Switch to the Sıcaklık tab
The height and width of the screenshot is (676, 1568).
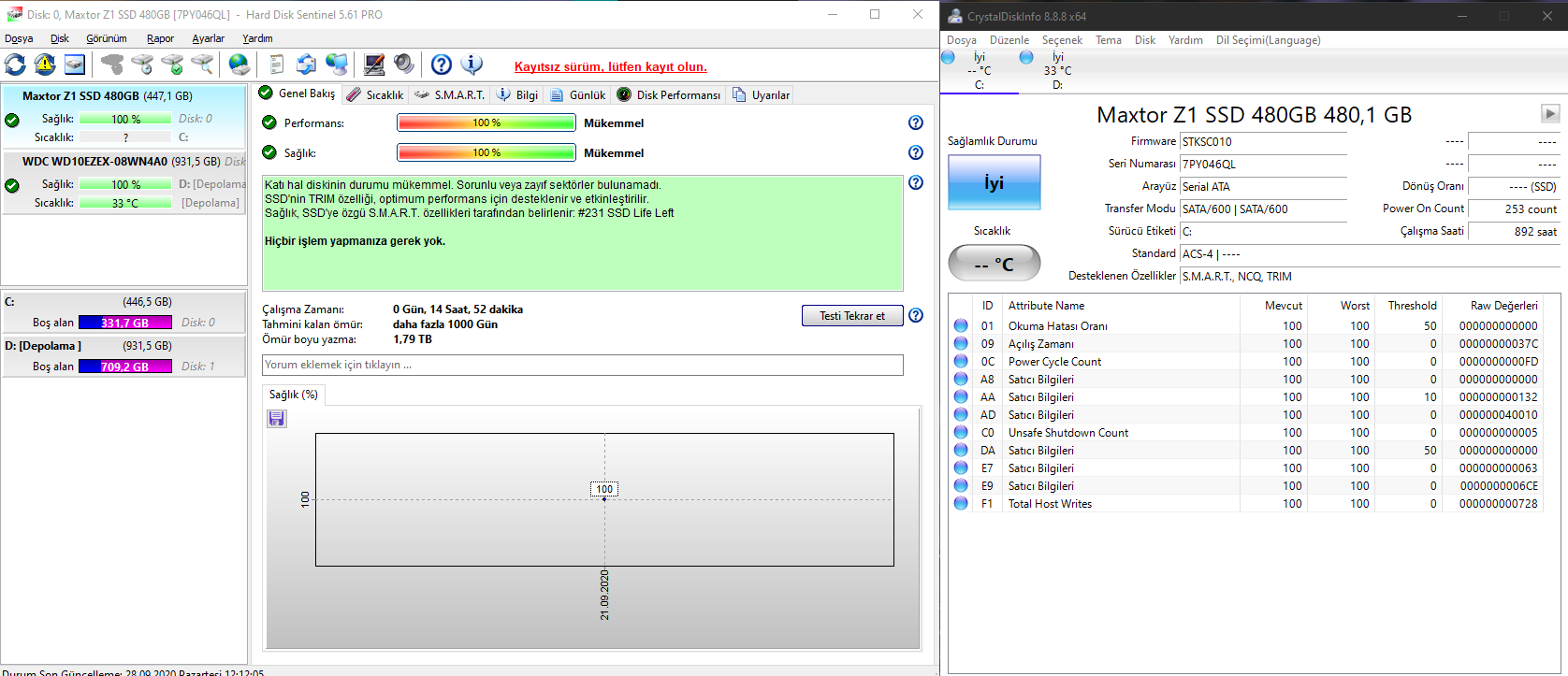374,94
